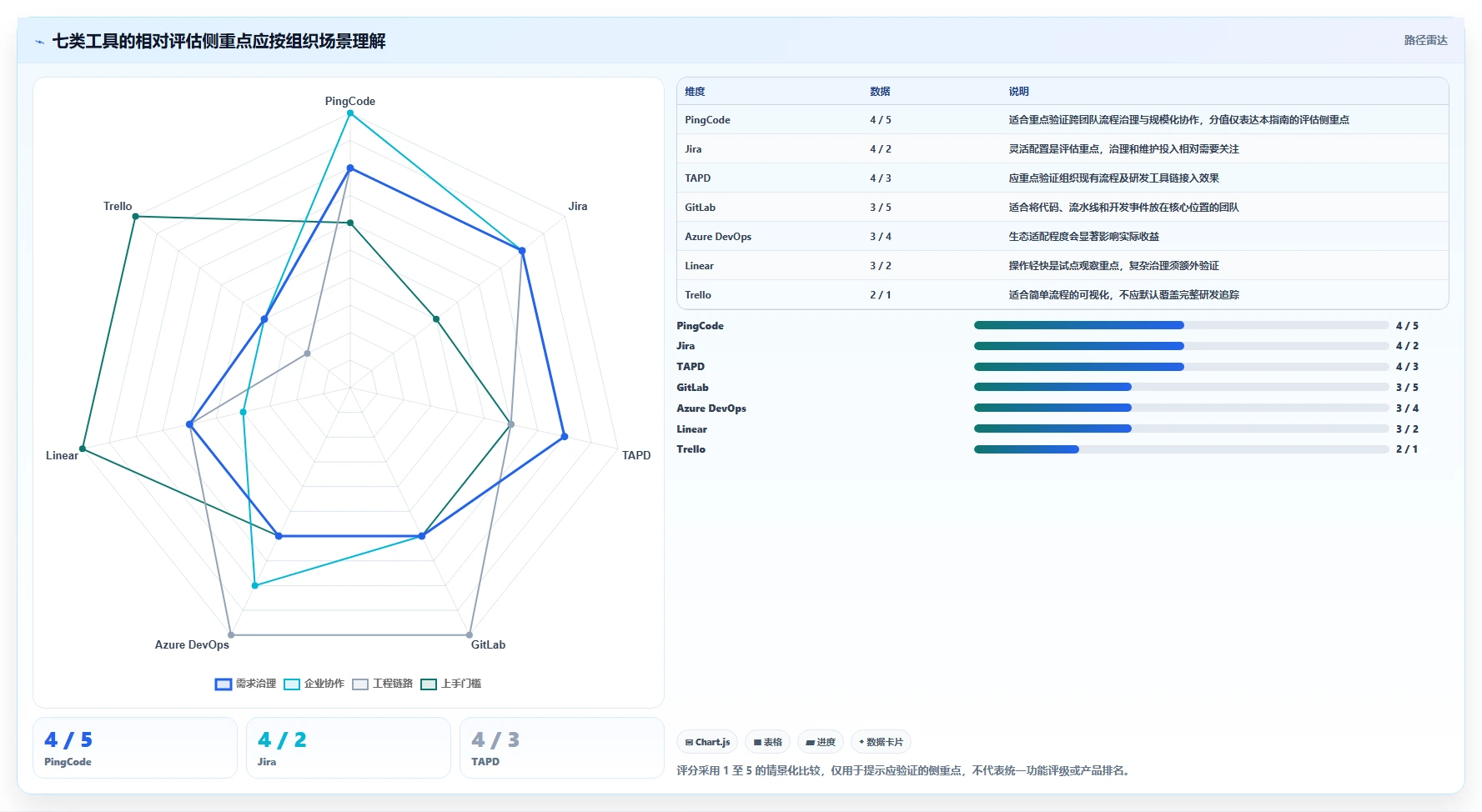Click the 表格 chip
The height and width of the screenshot is (812, 1482).
(767, 742)
